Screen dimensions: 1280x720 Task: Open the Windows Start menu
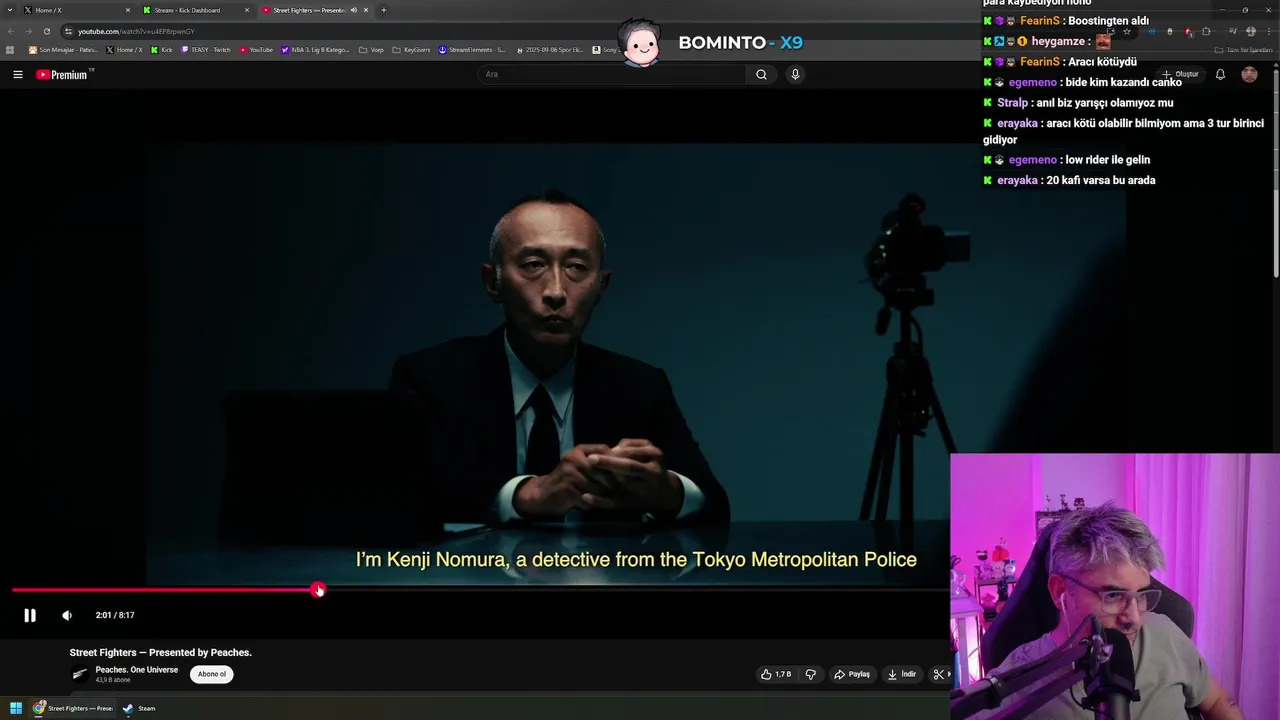[16, 708]
